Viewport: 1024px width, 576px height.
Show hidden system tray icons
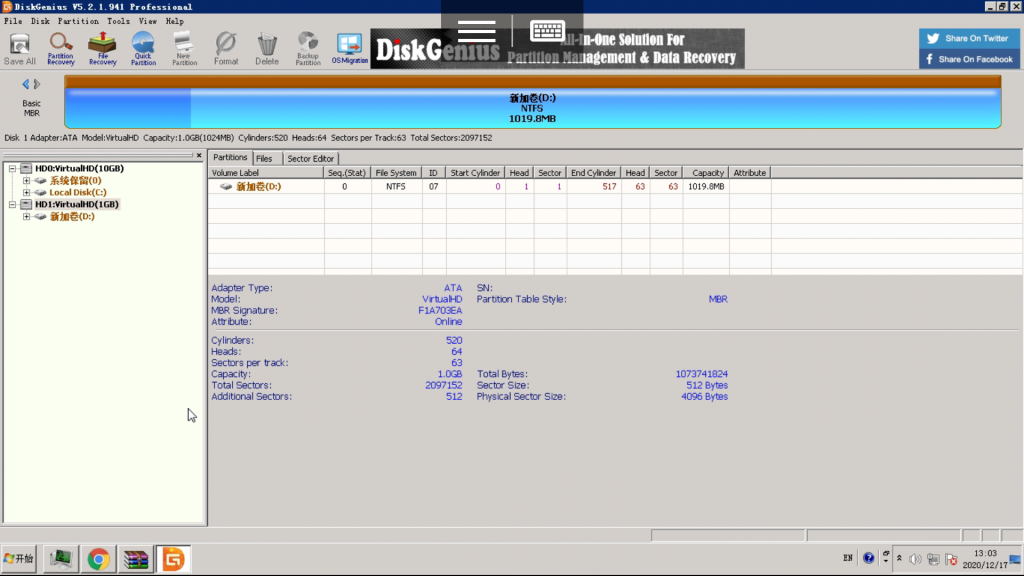pyautogui.click(x=899, y=558)
